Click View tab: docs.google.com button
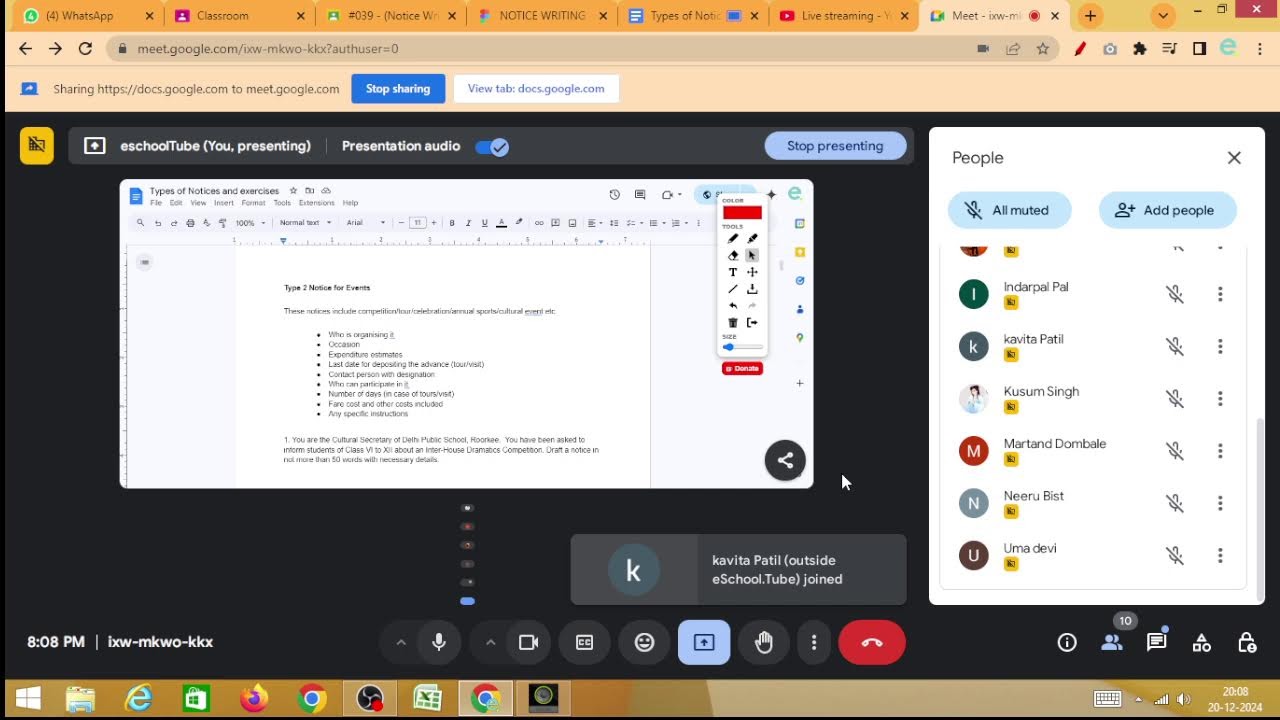The width and height of the screenshot is (1280, 720). click(536, 89)
